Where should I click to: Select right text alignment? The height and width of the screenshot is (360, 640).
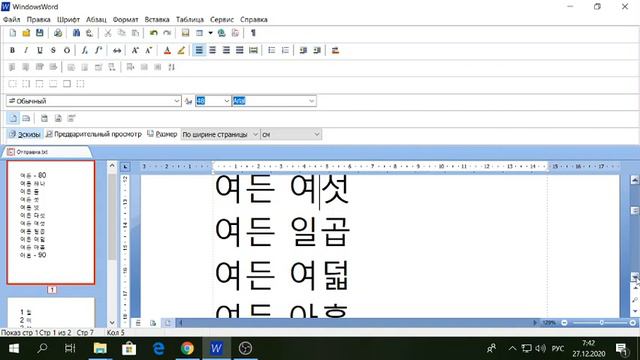[x=226, y=50]
